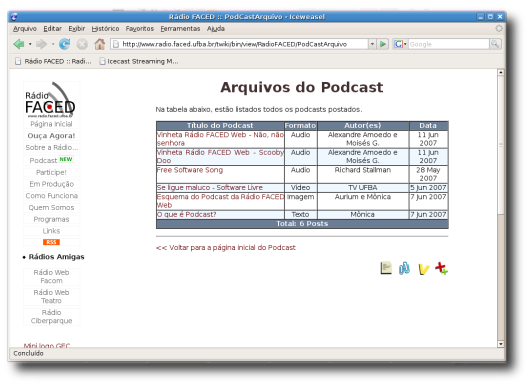Open the URL bar history dropdown
This screenshot has width=530, height=389.
click(372, 44)
